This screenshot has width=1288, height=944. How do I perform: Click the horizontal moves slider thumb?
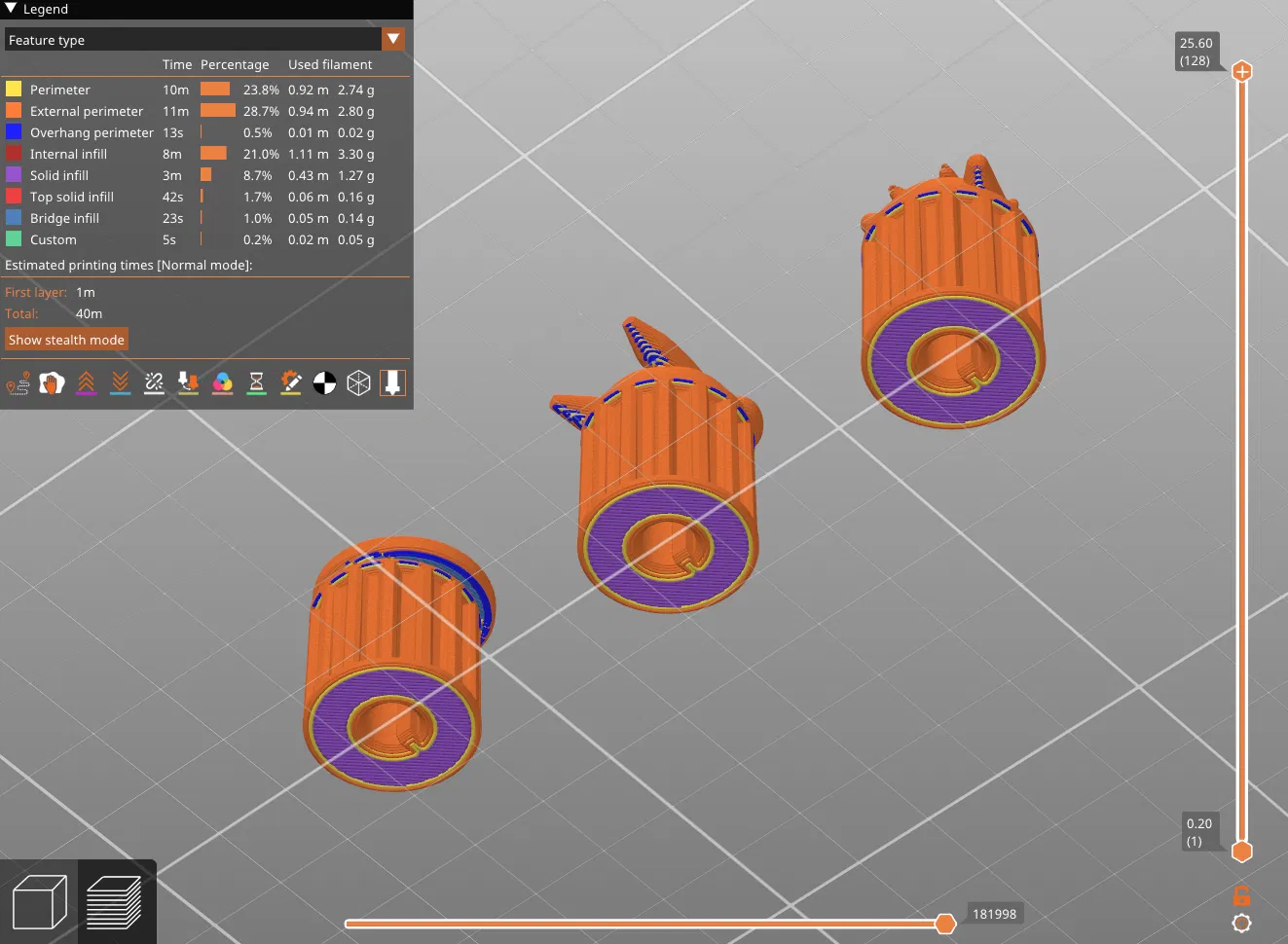[945, 924]
